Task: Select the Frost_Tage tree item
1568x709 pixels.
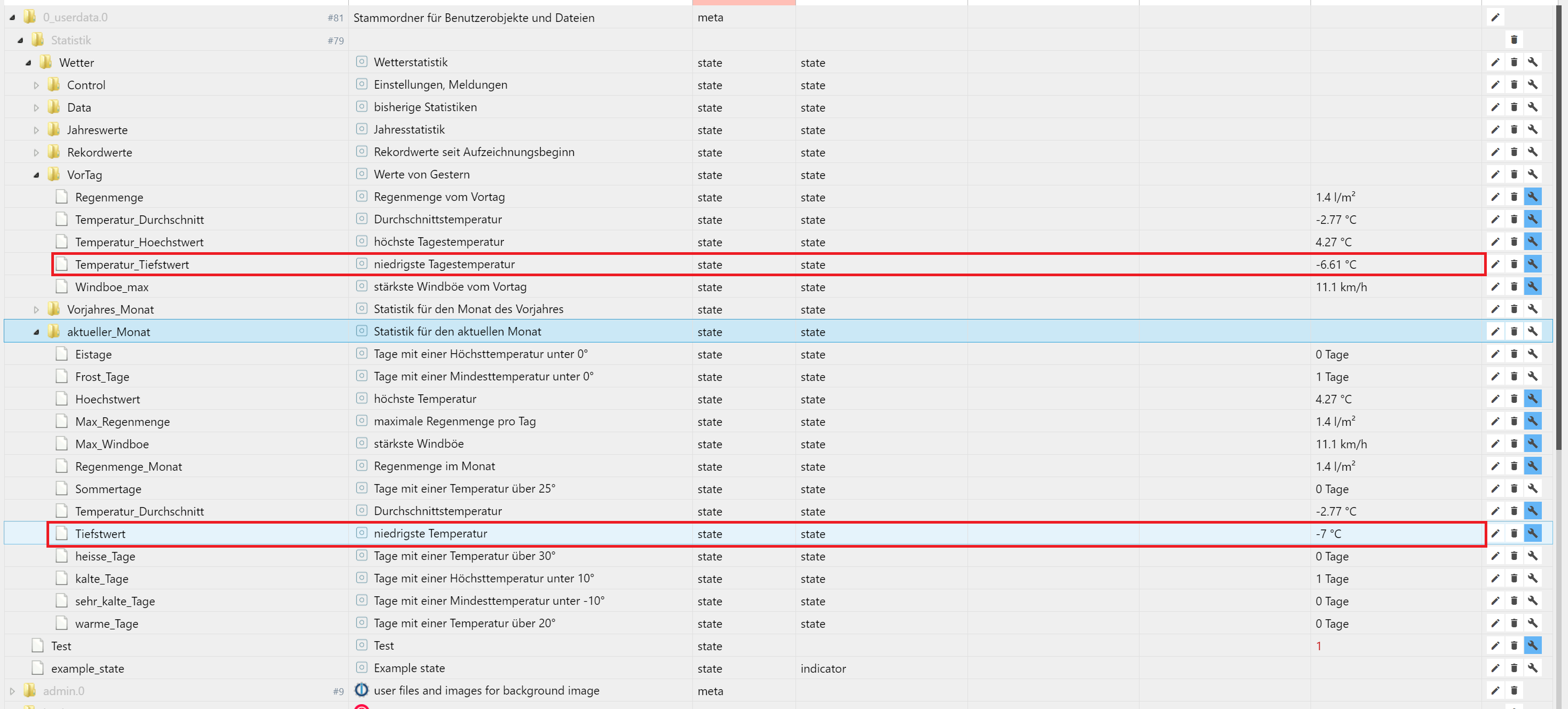Action: click(102, 377)
